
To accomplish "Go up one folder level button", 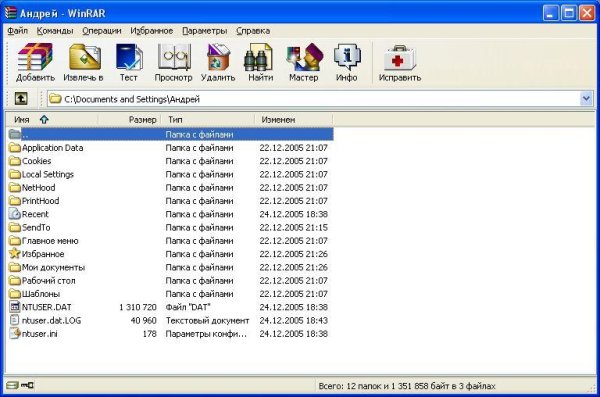I will pos(21,99).
